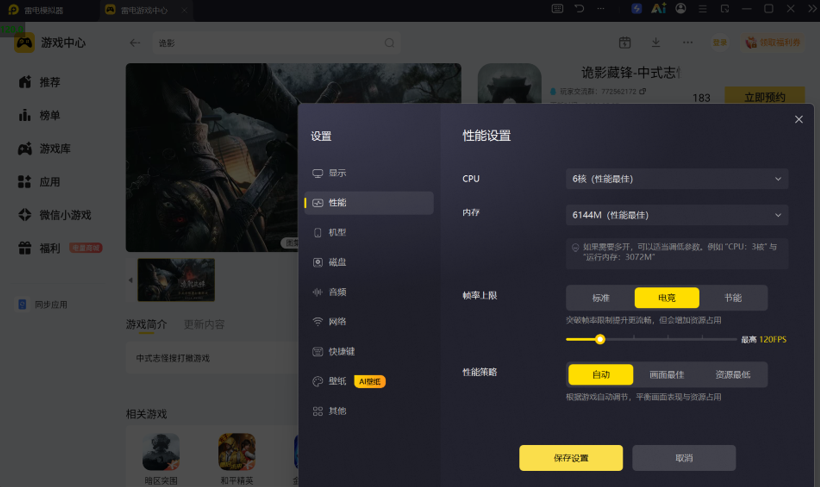Click the 登录 login avatar
The width and height of the screenshot is (820, 487).
(720, 42)
